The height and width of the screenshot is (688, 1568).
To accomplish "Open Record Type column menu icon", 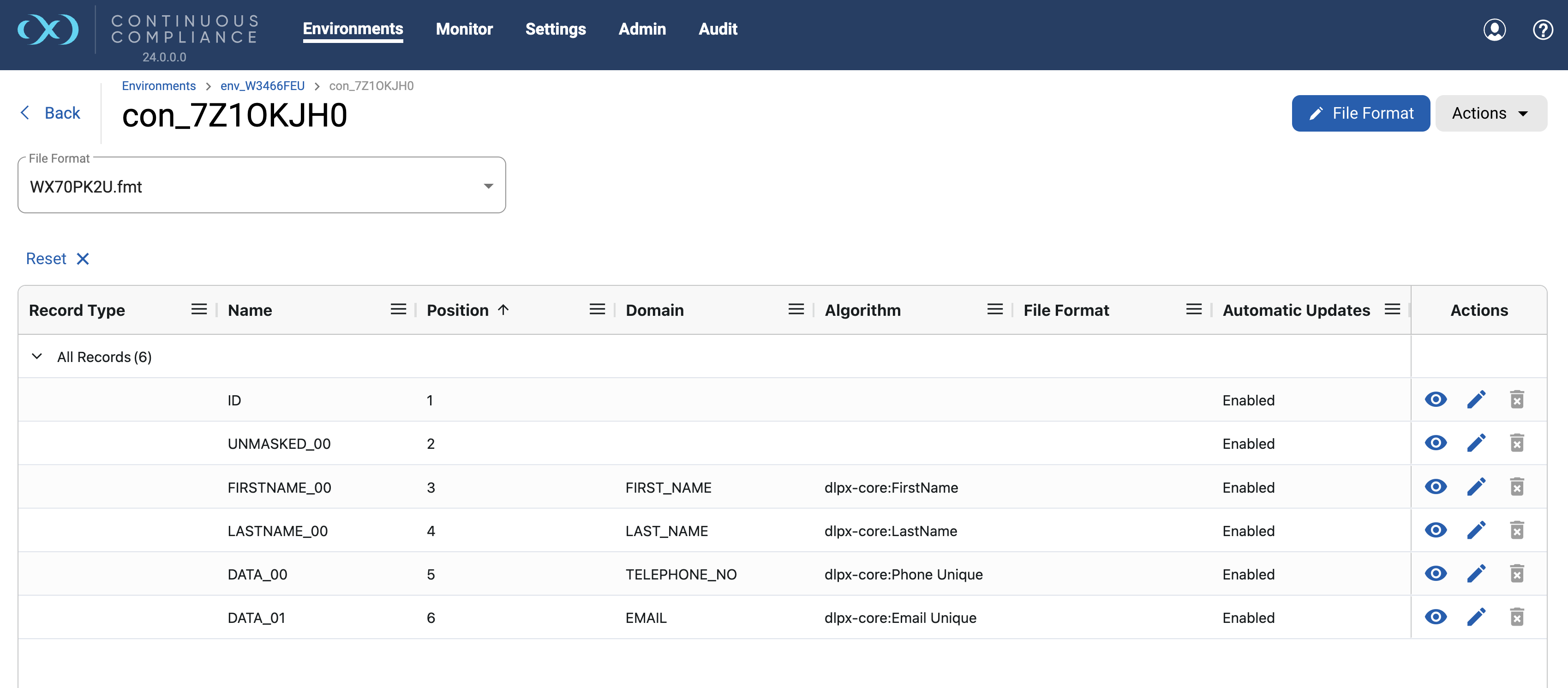I will point(199,309).
